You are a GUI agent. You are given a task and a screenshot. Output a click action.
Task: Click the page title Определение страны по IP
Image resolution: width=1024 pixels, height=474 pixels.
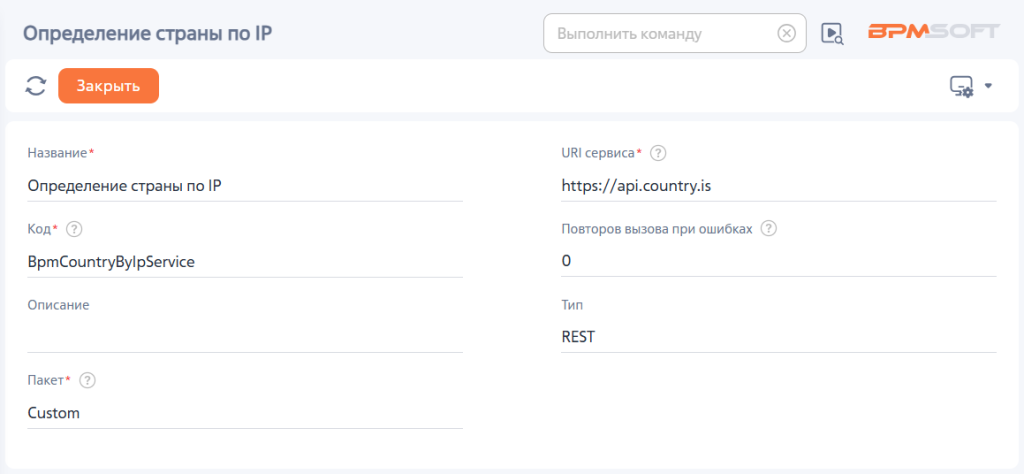point(147,33)
